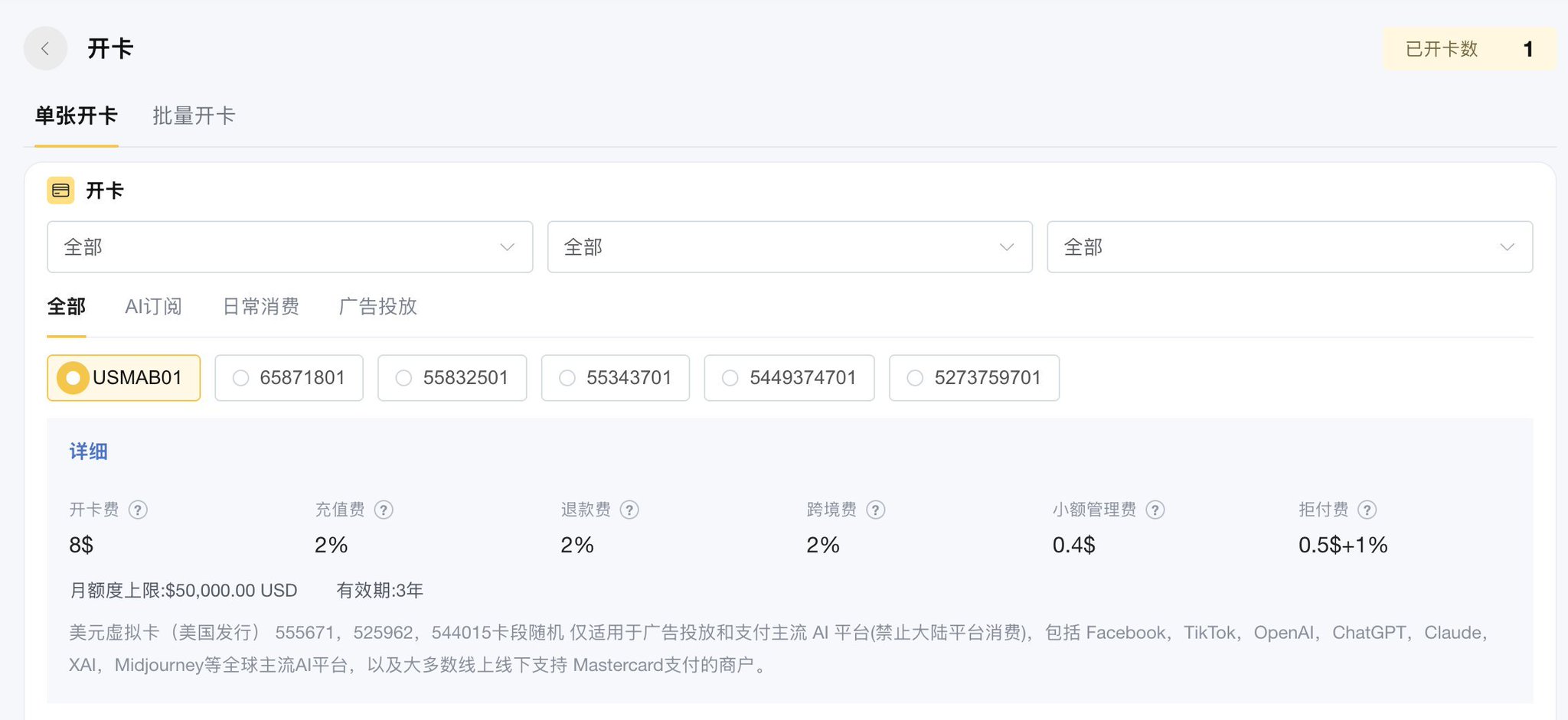Show help for 跨境费 fee
Viewport: 1568px width, 720px height.
[876, 510]
